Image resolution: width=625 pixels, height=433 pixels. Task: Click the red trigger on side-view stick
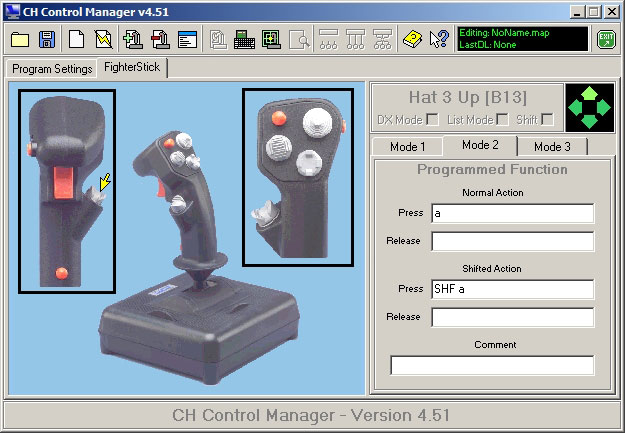click(63, 183)
